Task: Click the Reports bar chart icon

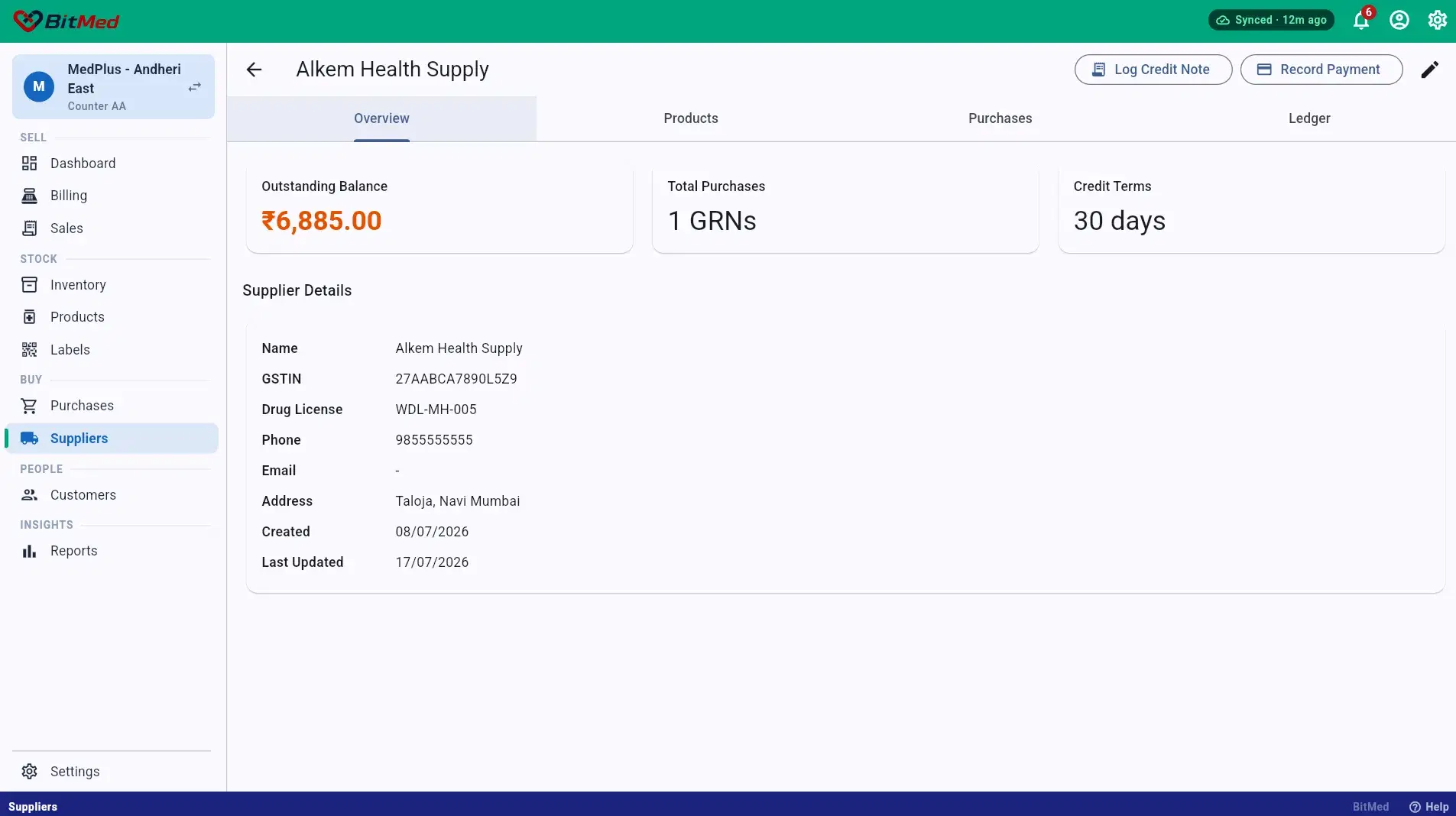Action: coord(29,551)
